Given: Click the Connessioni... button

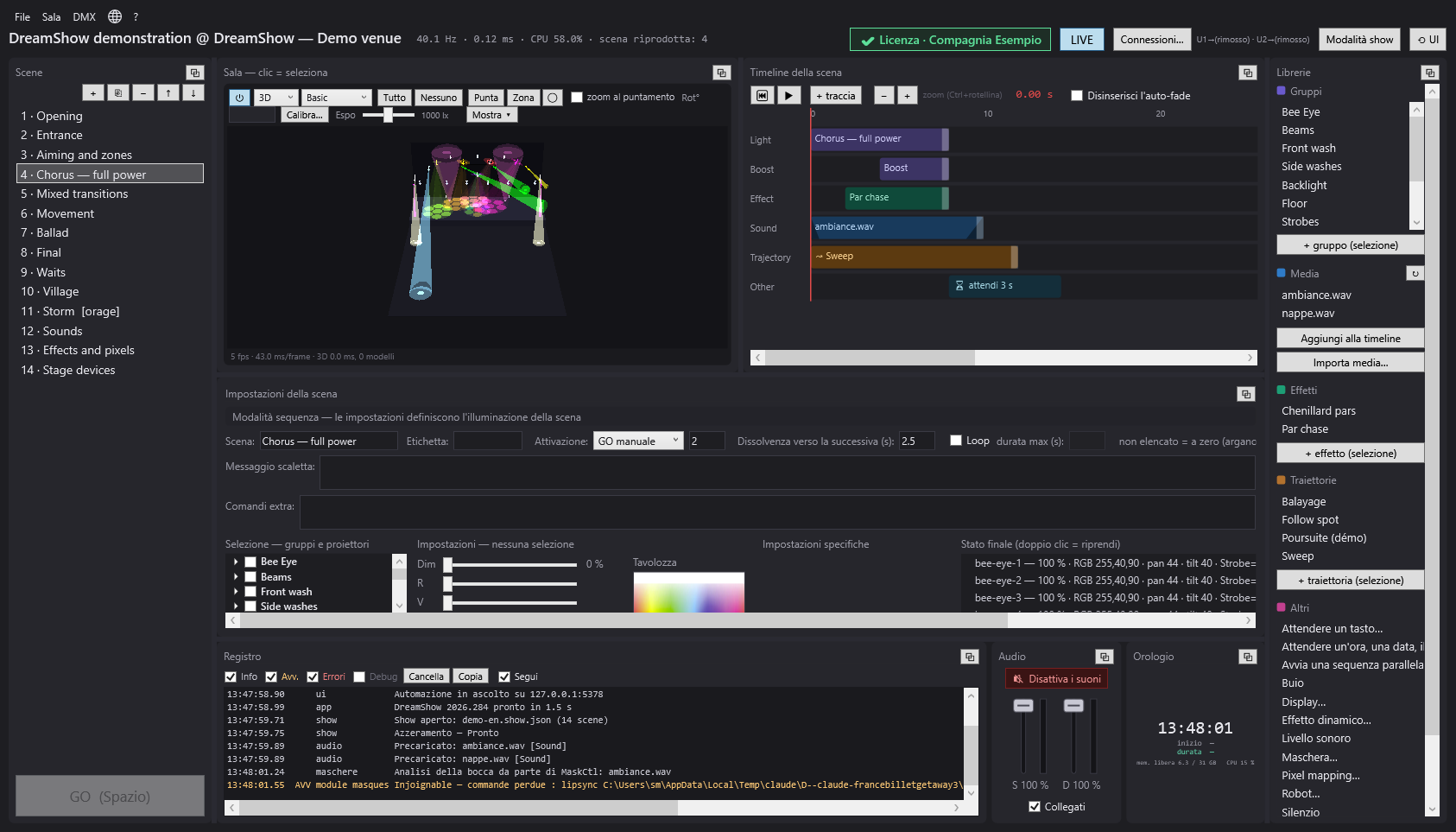Looking at the screenshot, I should (1152, 40).
